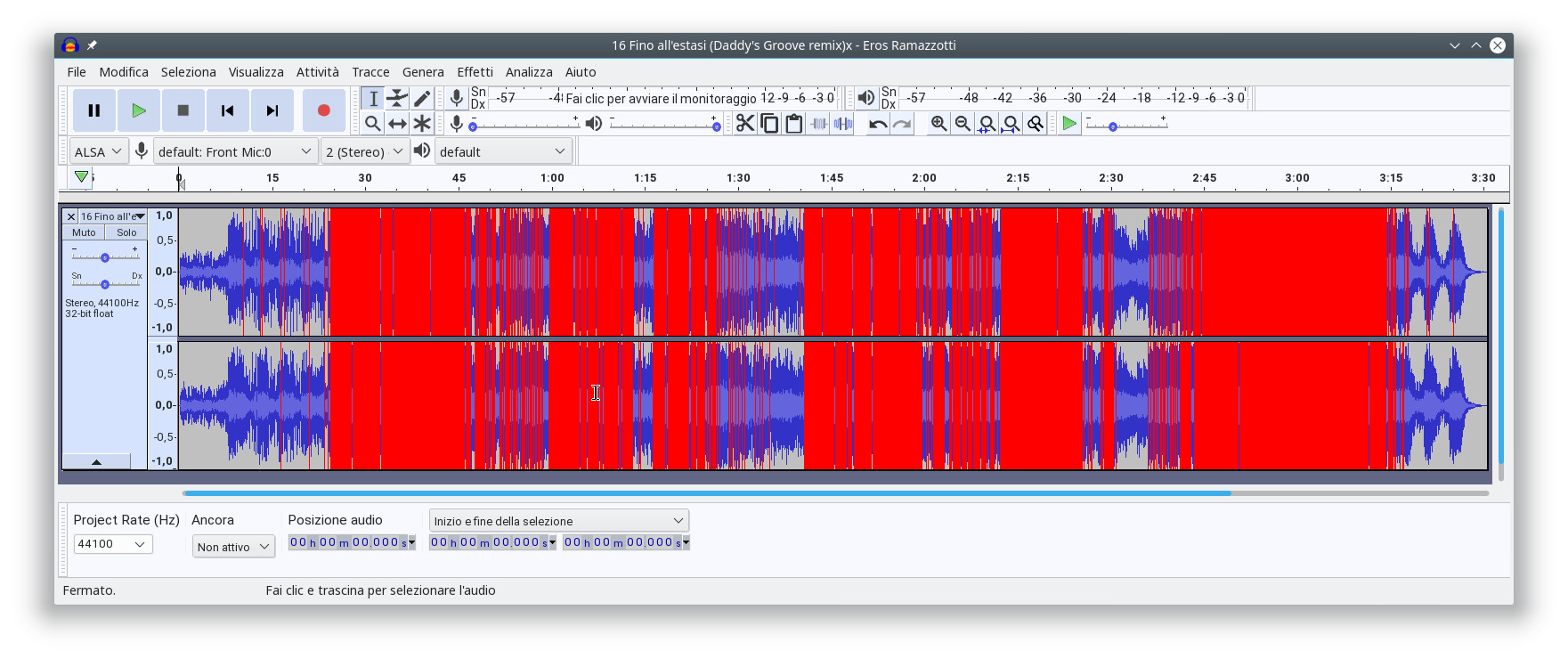Click the timeline ruler at 1:00
Viewport: 1568px width, 659px height.
point(552,178)
